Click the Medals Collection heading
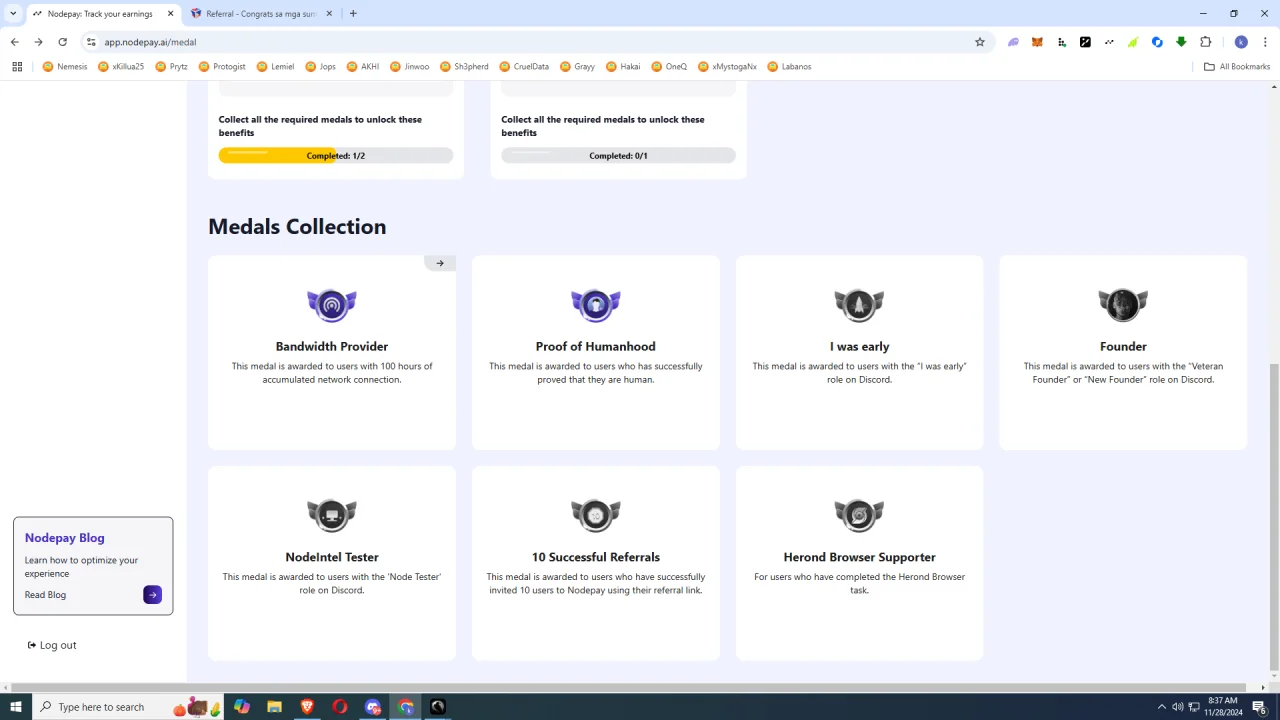Image resolution: width=1280 pixels, height=720 pixels. click(297, 227)
